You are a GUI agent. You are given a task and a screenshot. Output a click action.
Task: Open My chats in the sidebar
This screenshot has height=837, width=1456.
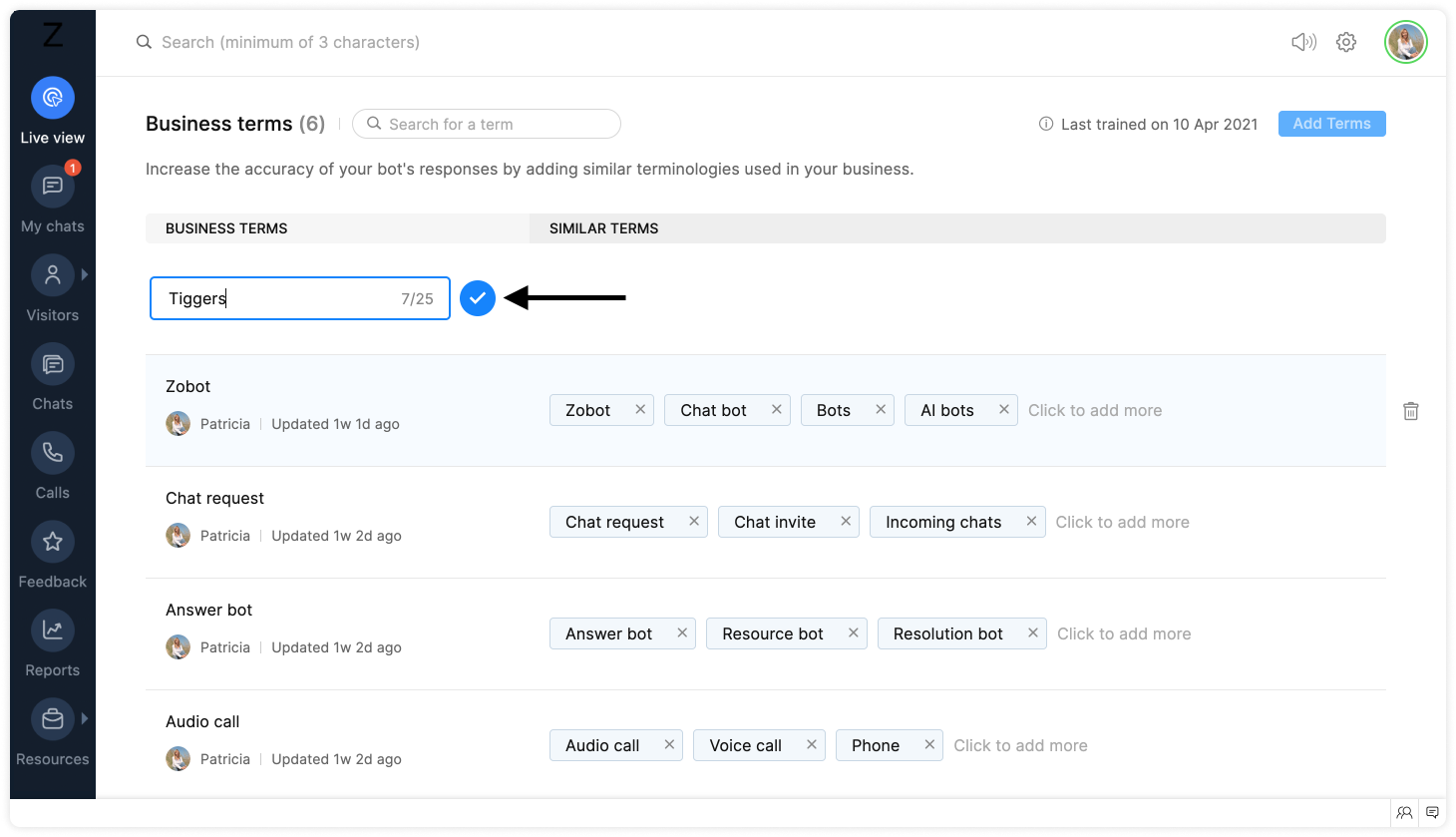[x=53, y=187]
